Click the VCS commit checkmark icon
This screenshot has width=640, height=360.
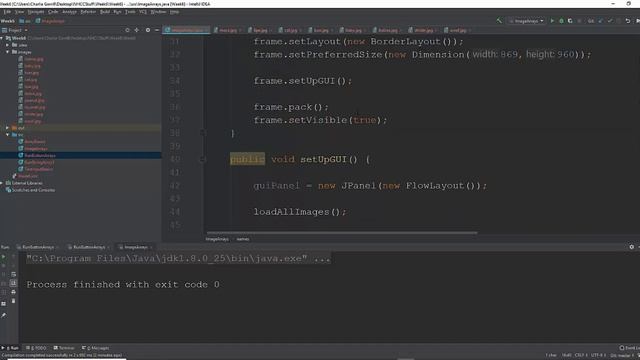click(x=610, y=21)
